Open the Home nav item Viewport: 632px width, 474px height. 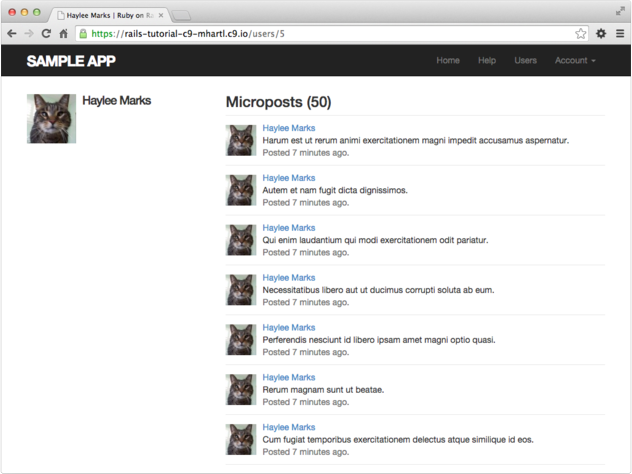tap(448, 61)
